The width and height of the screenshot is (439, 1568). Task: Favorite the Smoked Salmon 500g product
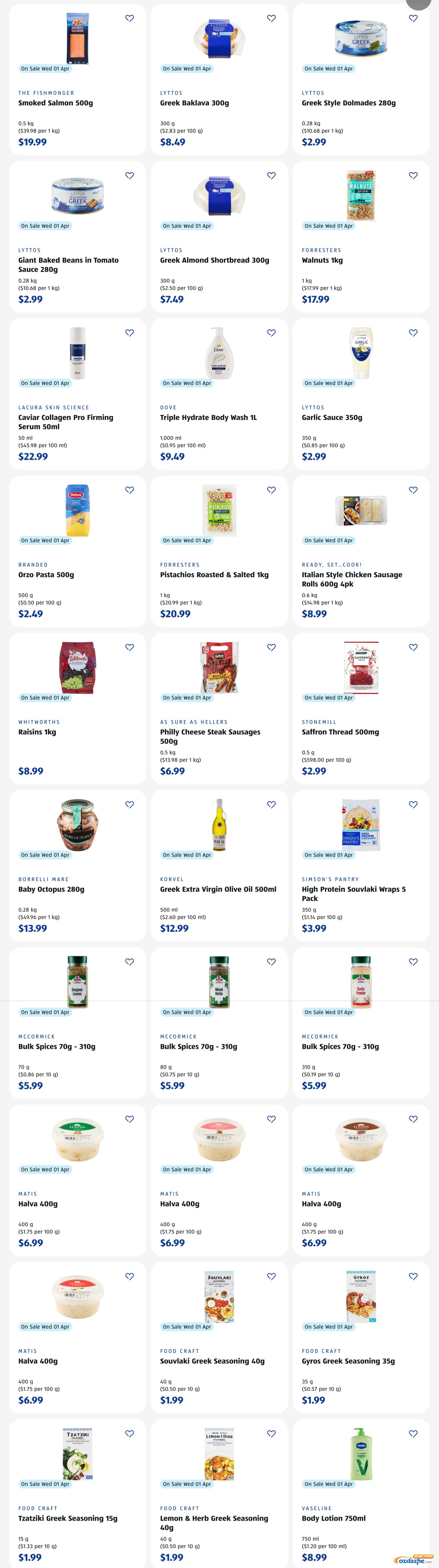(x=130, y=18)
